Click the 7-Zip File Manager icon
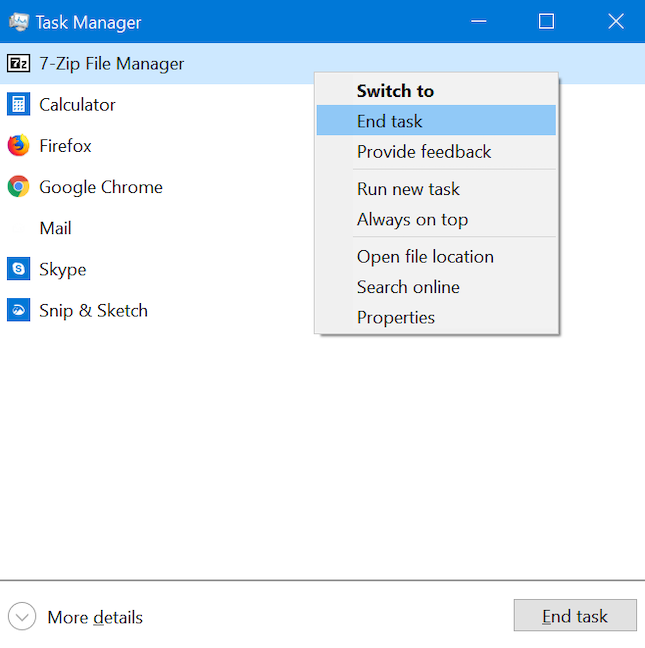The width and height of the screenshot is (645, 648). coord(19,63)
